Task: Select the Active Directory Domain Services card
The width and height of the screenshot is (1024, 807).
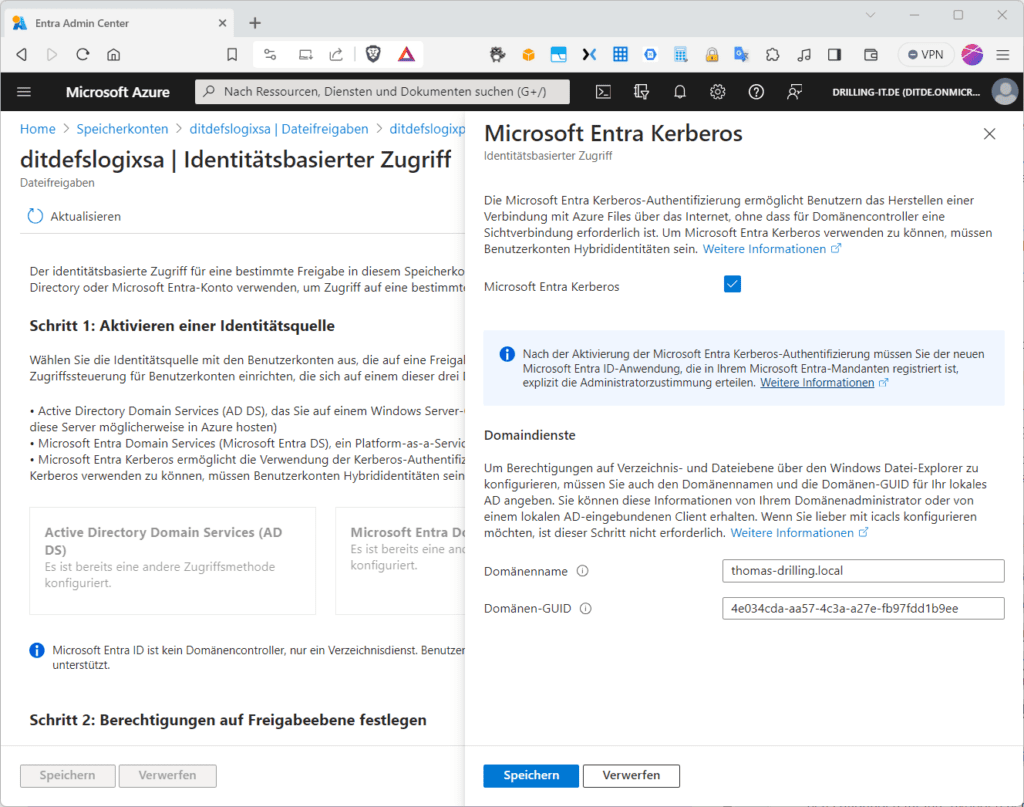Action: pyautogui.click(x=172, y=561)
